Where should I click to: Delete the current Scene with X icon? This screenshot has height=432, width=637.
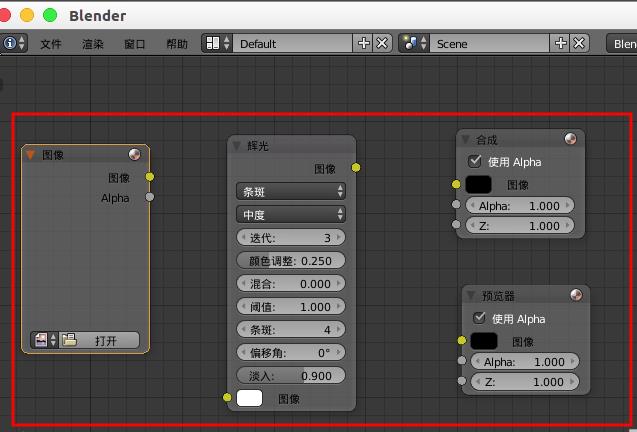point(579,43)
